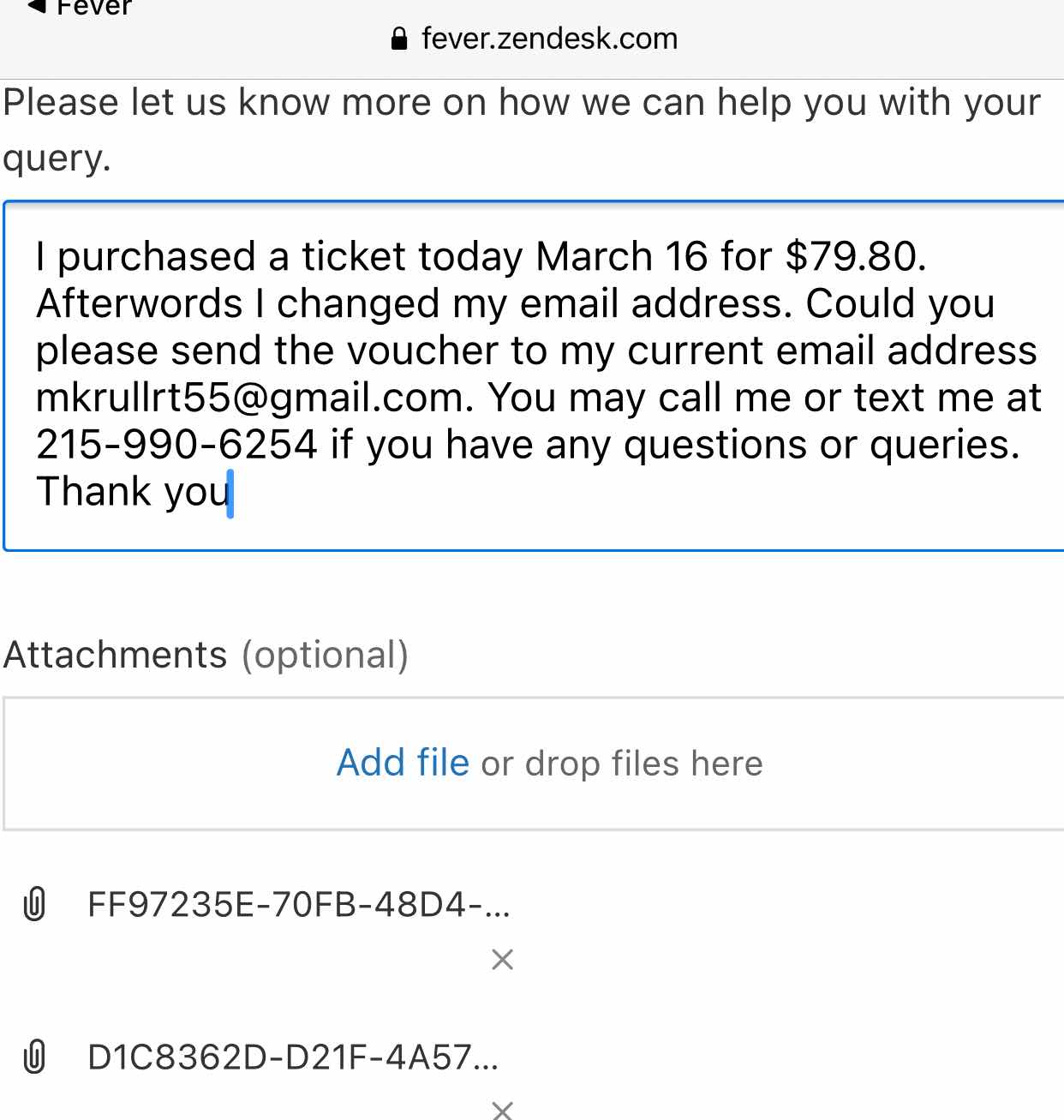Click the paperclip icon beside FF97235E file
Screen dimensions: 1064x1120
click(x=34, y=904)
